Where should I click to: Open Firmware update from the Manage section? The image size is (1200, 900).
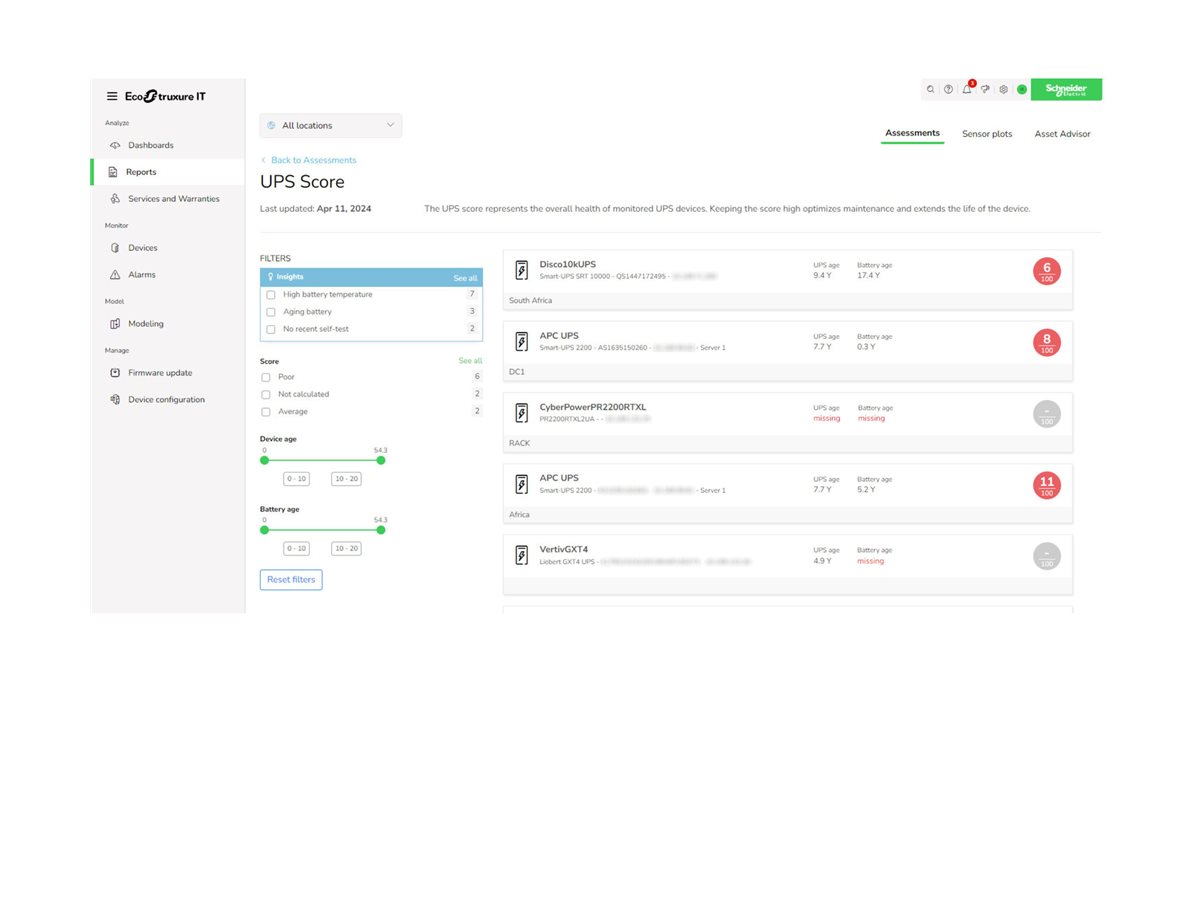160,372
